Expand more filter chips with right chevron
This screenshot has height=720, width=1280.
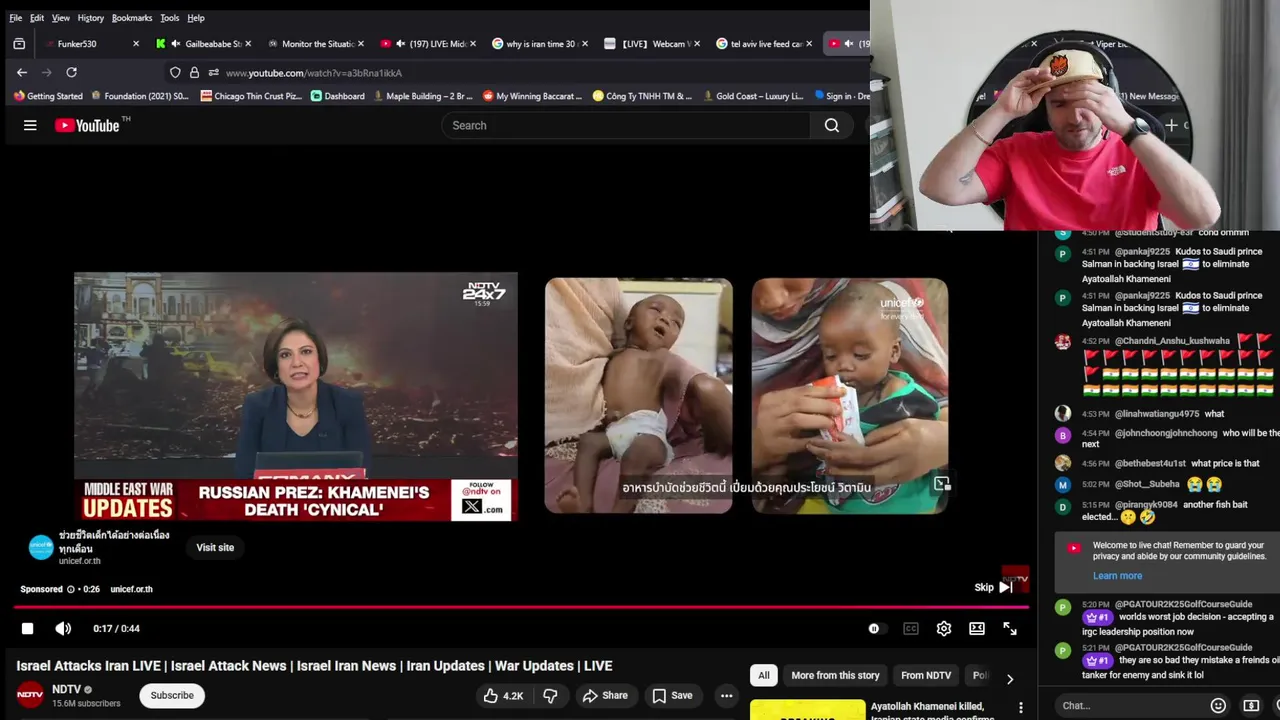click(1010, 679)
